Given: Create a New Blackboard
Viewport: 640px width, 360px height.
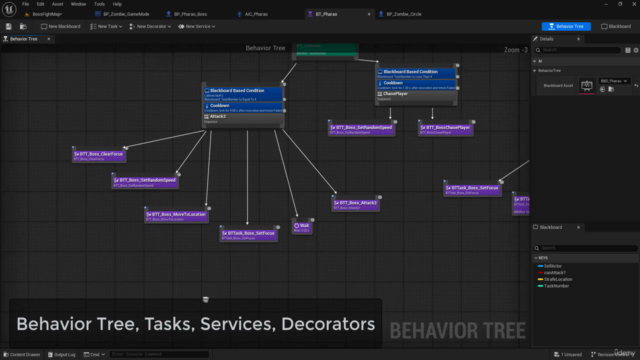Looking at the screenshot, I should click(x=60, y=27).
